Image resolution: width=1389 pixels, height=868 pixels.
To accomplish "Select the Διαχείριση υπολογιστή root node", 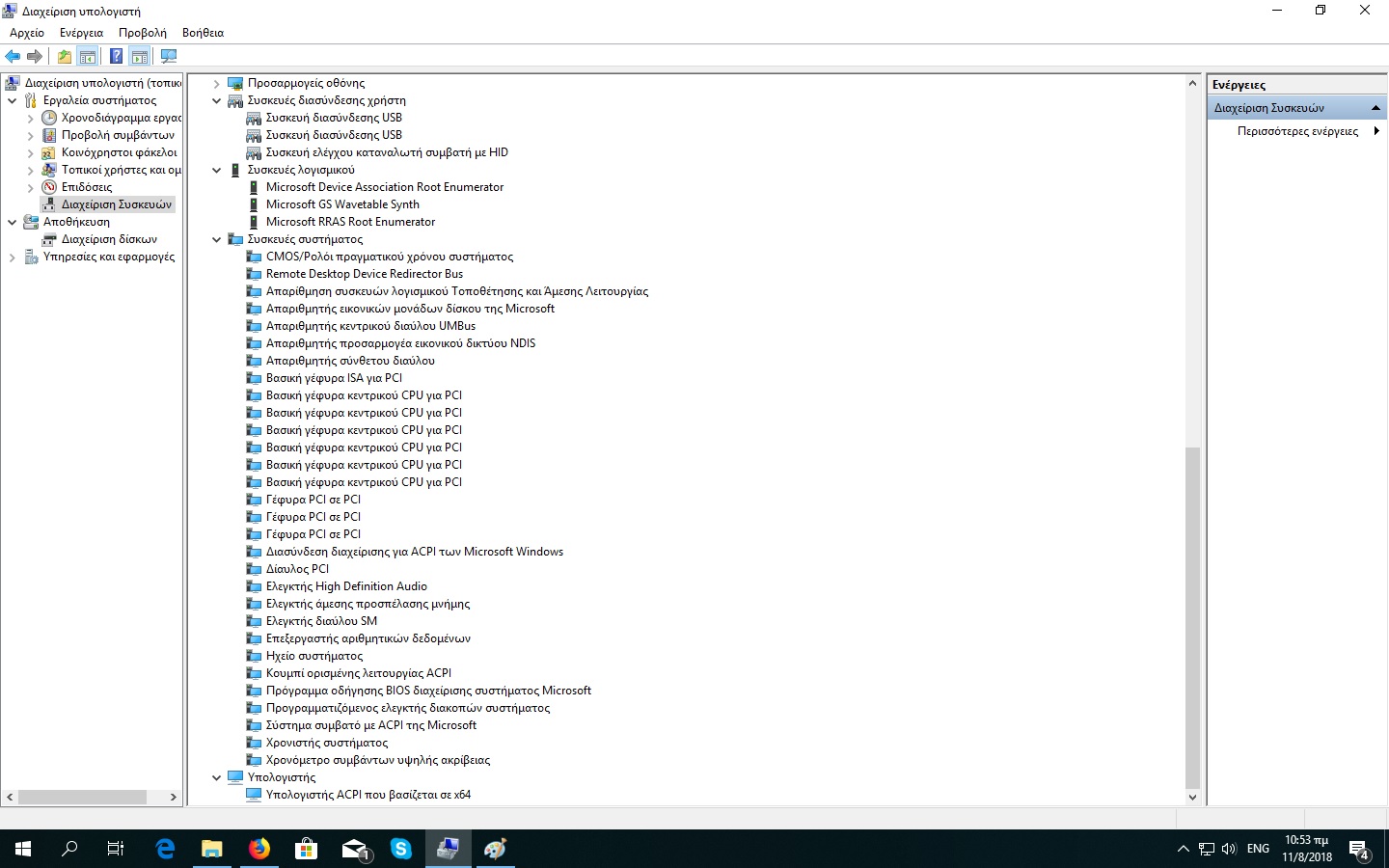I will [103, 83].
